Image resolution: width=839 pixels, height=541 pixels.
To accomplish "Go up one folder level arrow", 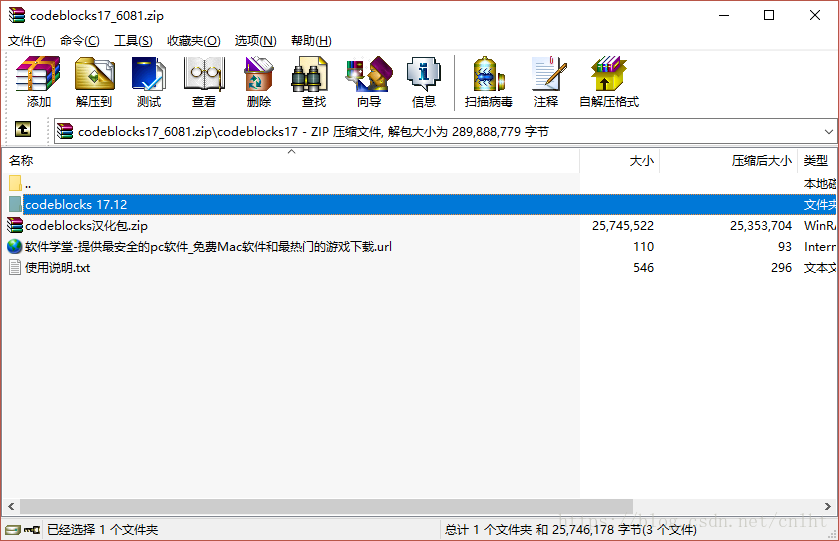I will (22, 129).
